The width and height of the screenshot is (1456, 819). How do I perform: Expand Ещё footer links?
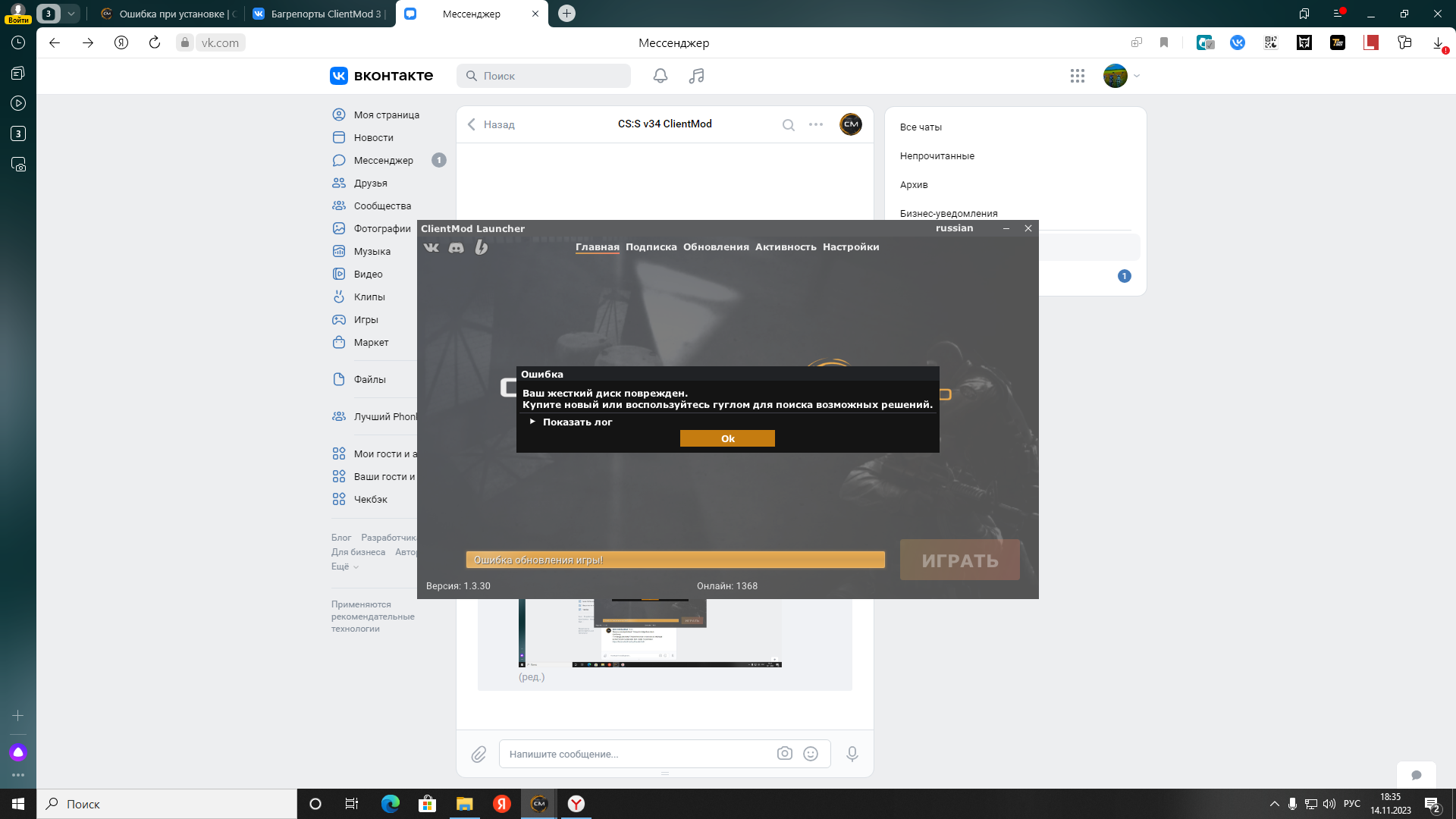click(x=344, y=566)
